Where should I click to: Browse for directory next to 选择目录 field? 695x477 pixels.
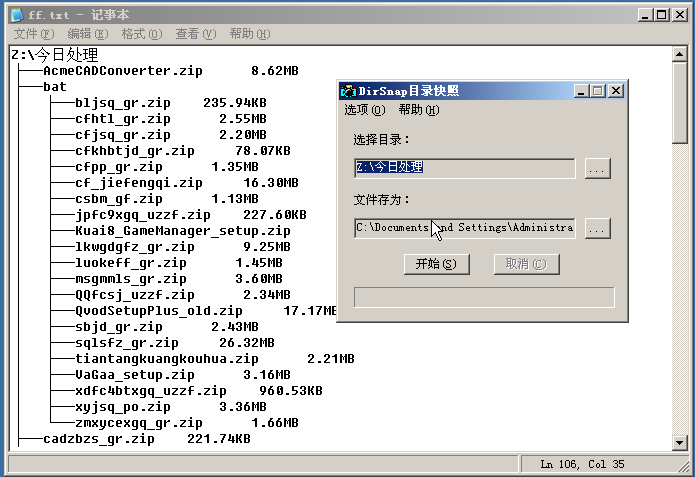(x=597, y=168)
